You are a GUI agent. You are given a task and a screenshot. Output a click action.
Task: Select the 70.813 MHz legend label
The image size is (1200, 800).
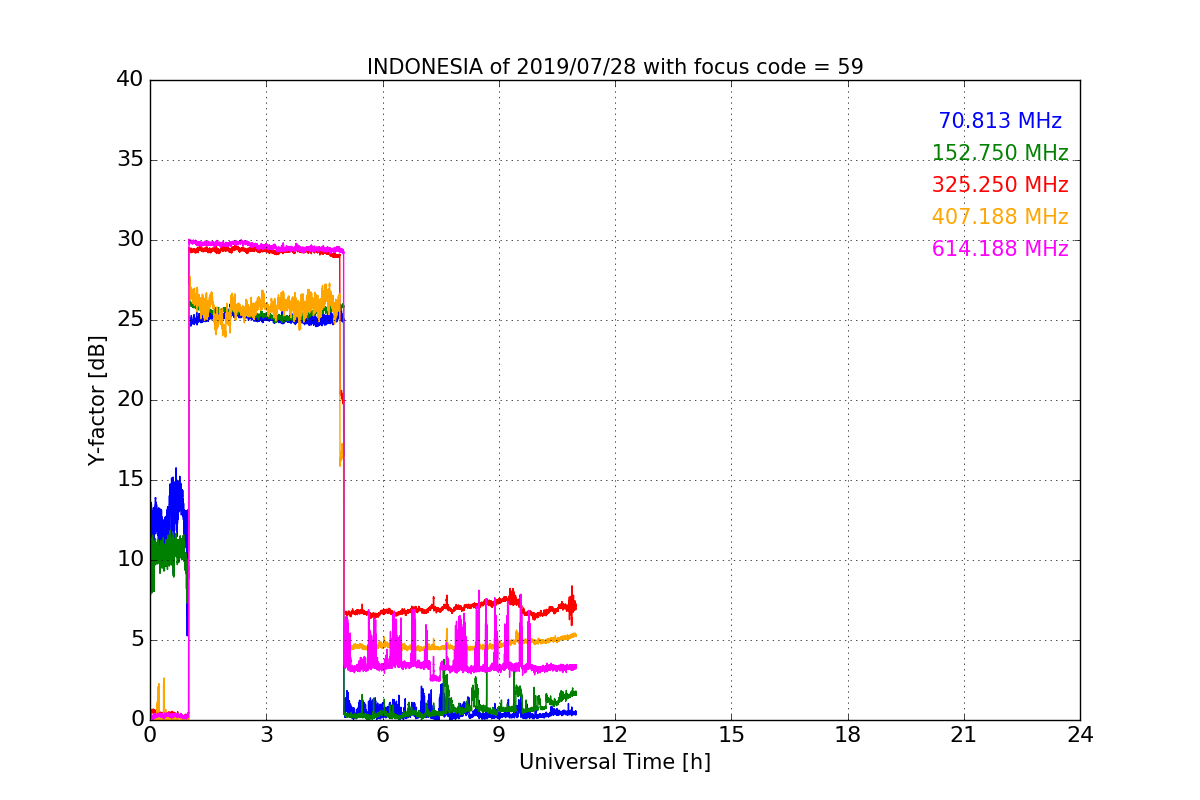click(x=1000, y=121)
